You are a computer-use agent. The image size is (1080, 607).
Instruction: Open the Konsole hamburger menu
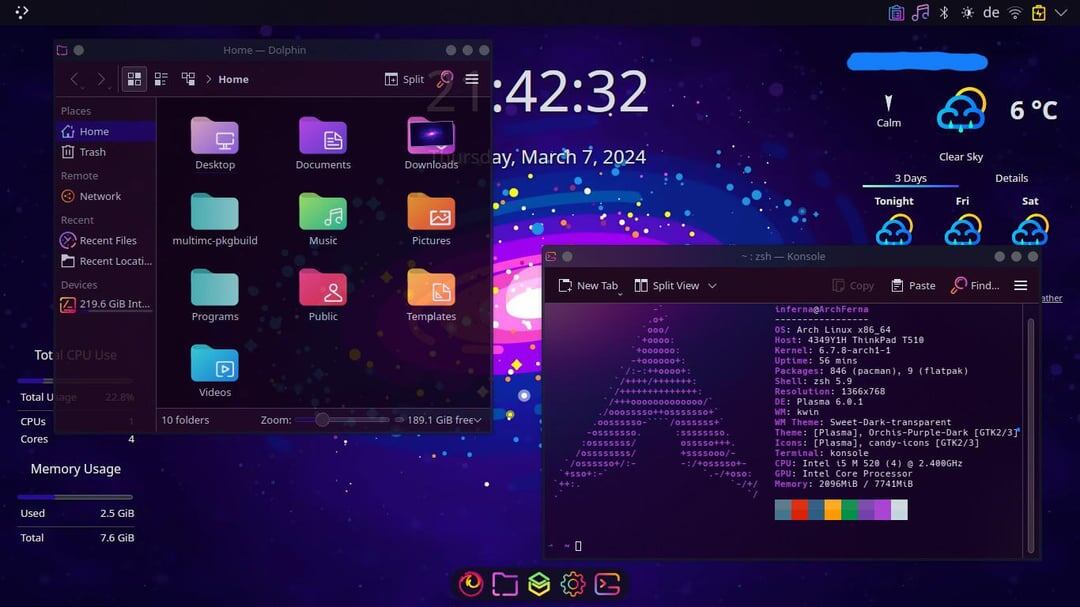click(1021, 285)
